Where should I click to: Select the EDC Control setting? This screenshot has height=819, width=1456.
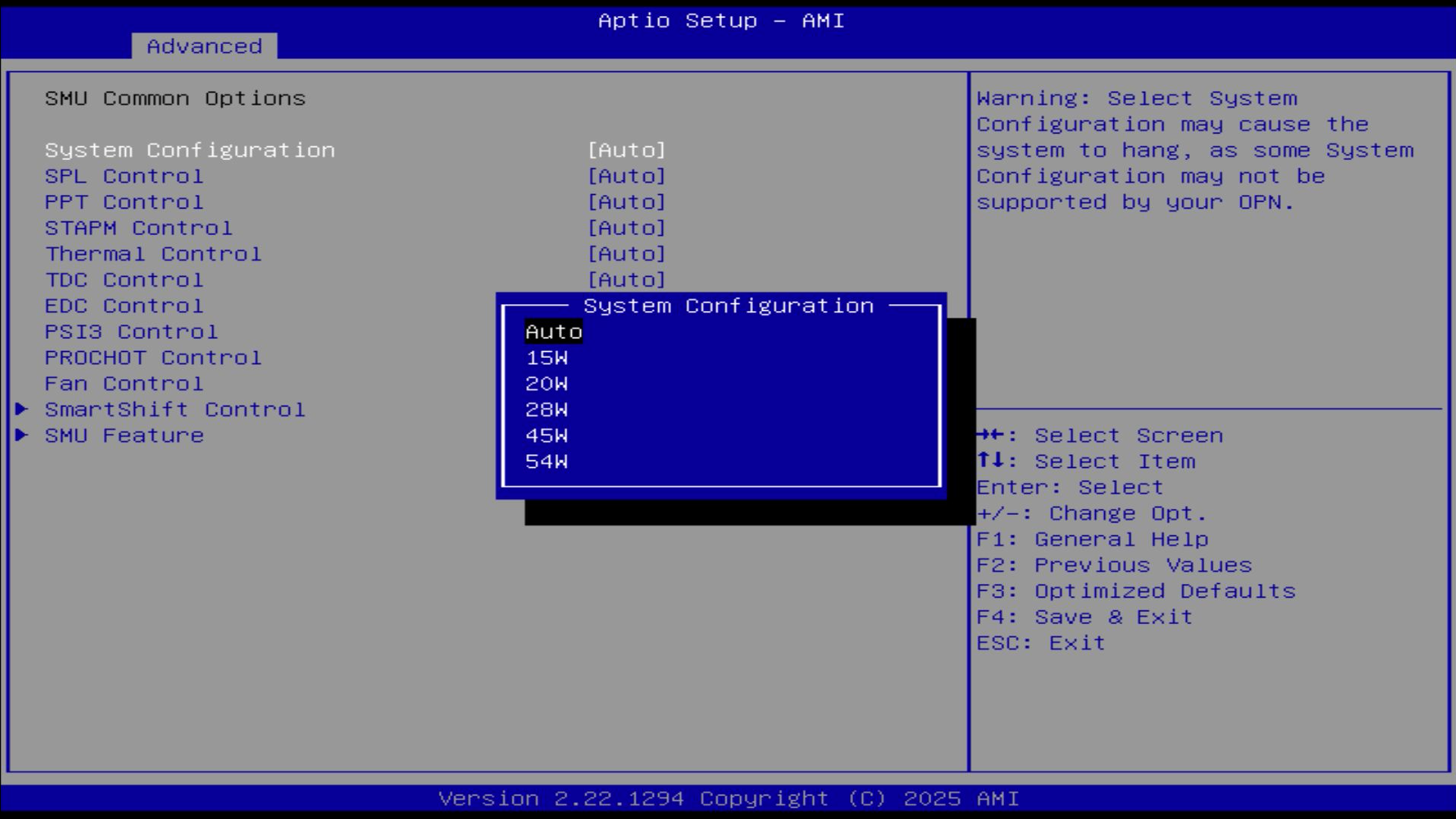click(x=124, y=306)
